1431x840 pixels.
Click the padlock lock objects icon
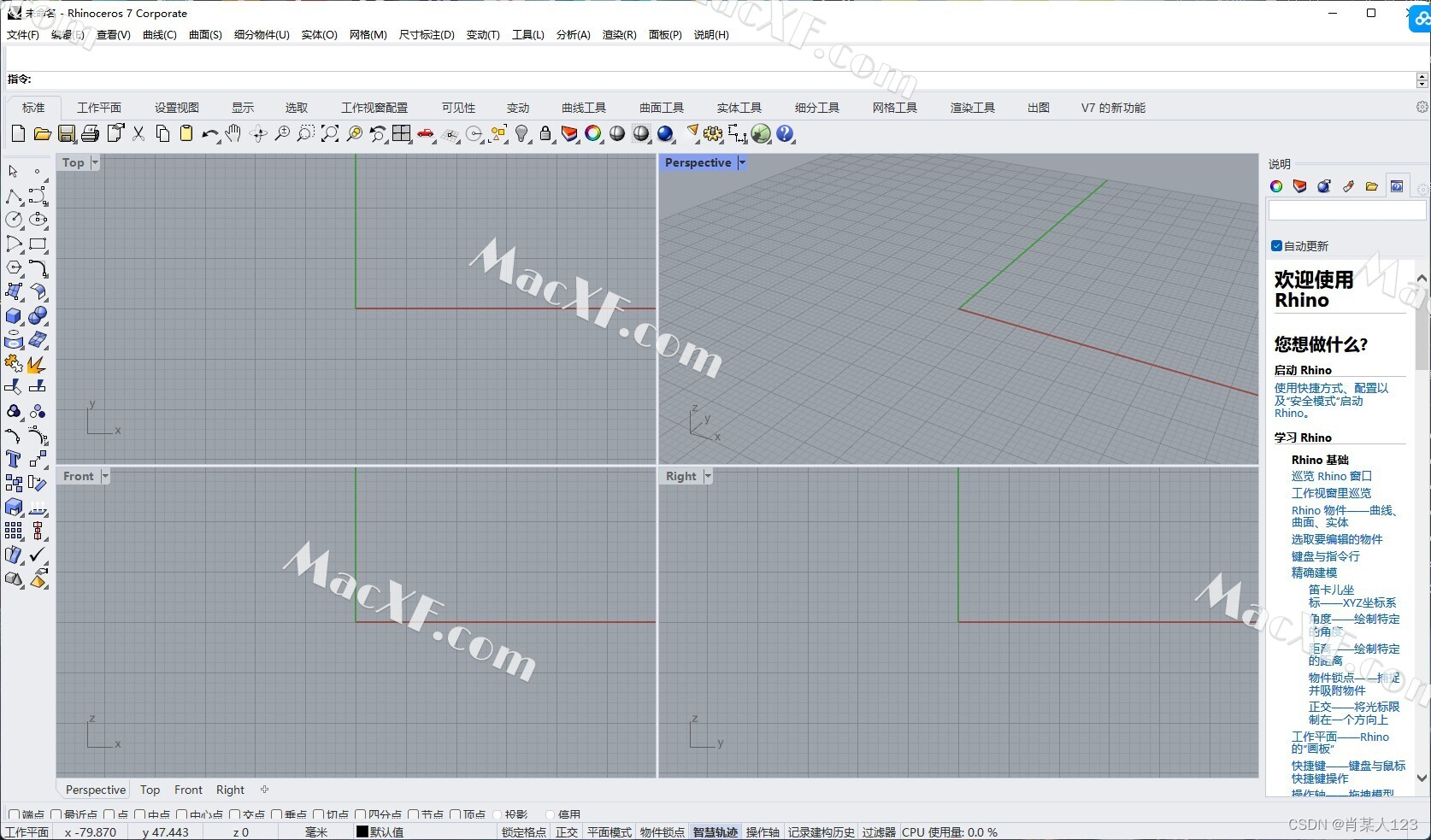(x=545, y=133)
